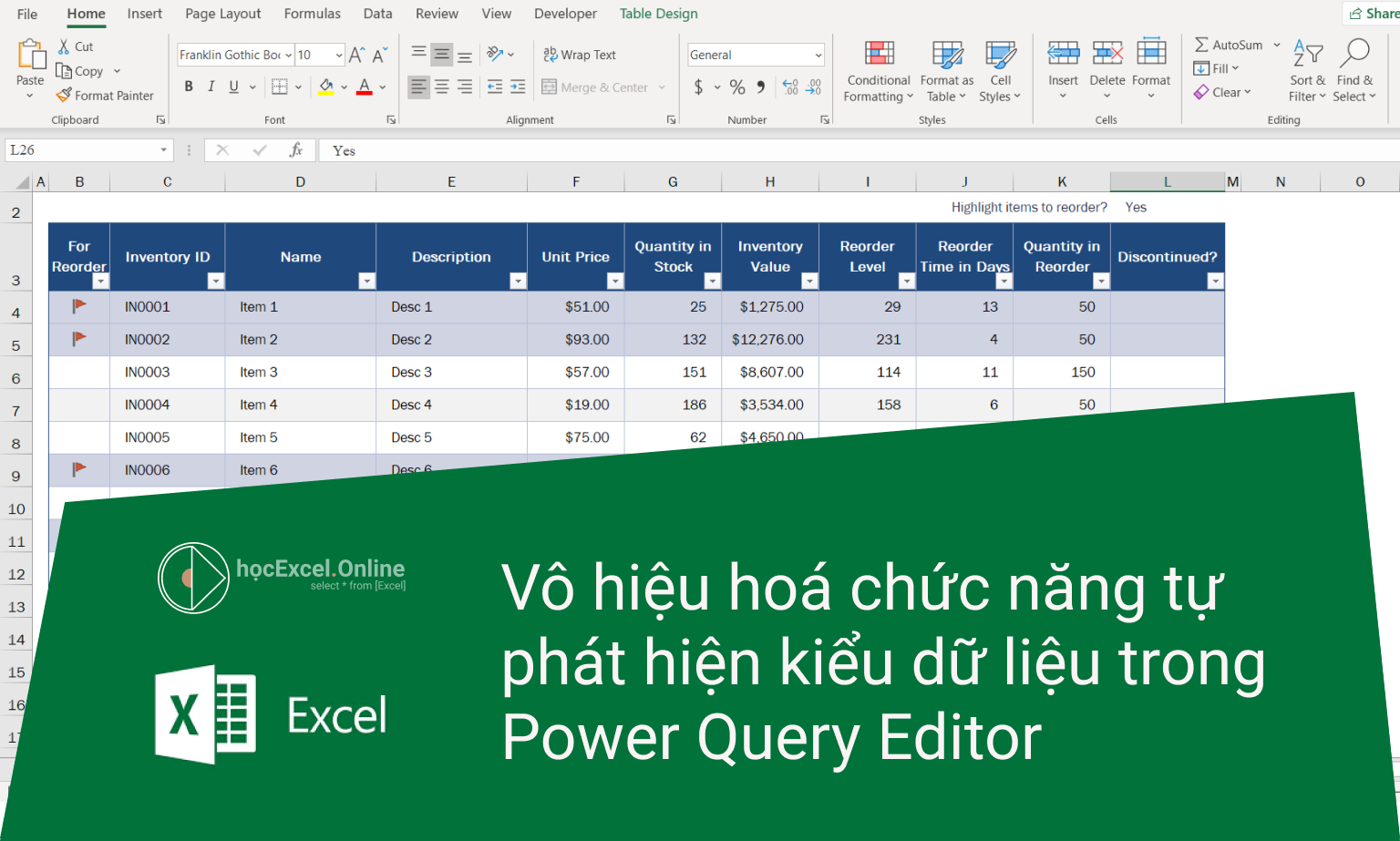
Task: Align text right
Action: (x=465, y=87)
